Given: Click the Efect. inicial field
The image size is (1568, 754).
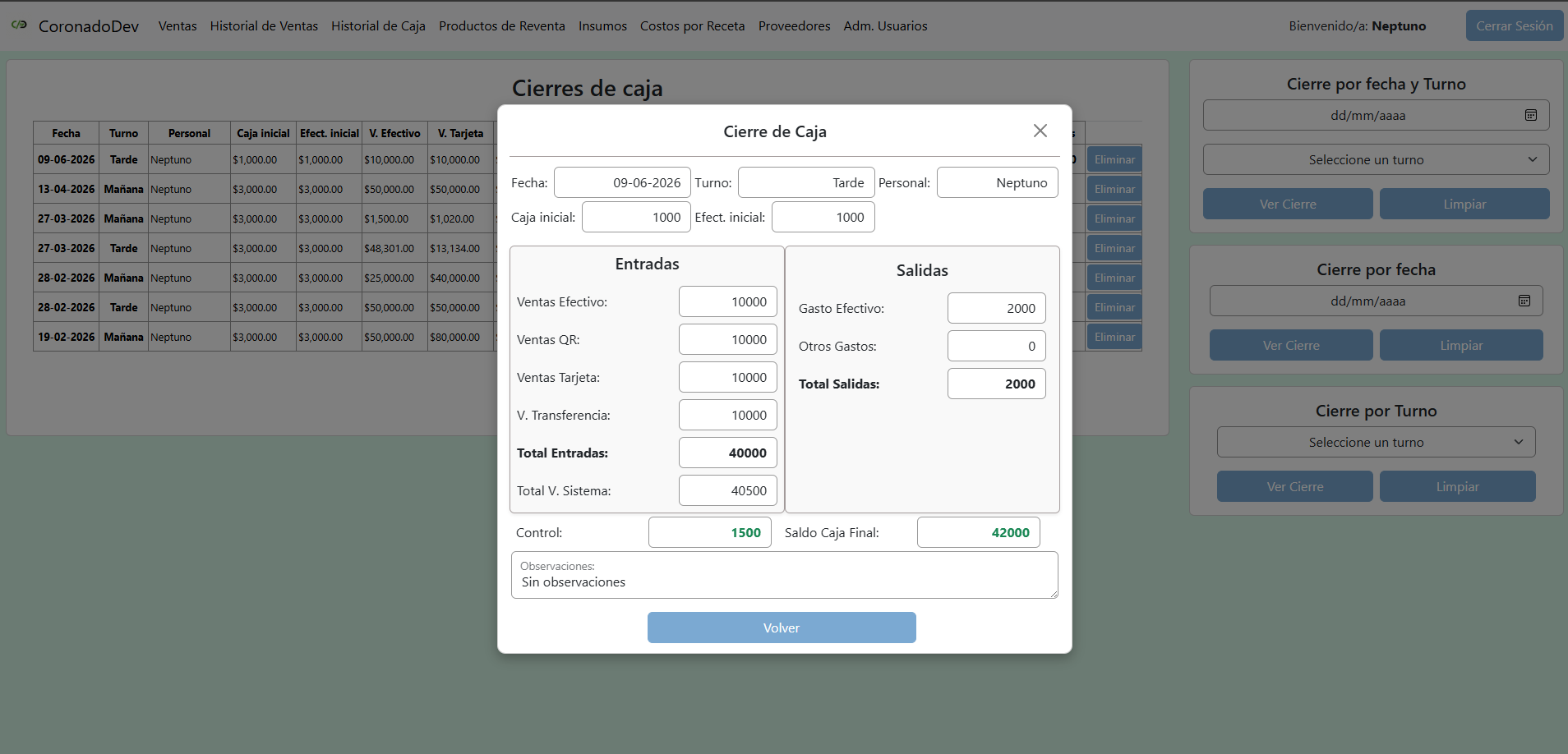Looking at the screenshot, I should [x=823, y=217].
